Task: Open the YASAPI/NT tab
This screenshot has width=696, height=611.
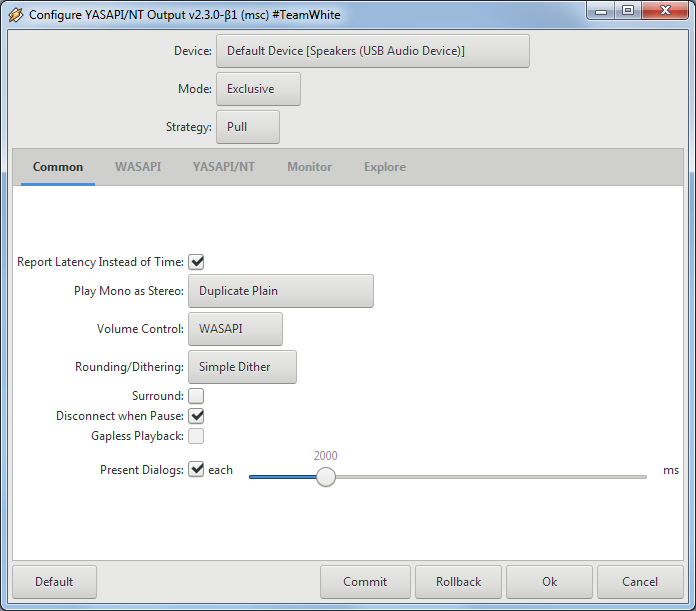Action: (x=224, y=167)
